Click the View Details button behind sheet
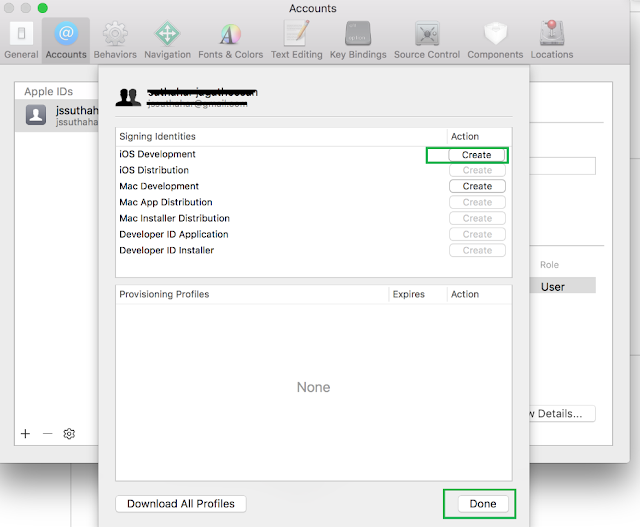The image size is (640, 527). [562, 414]
